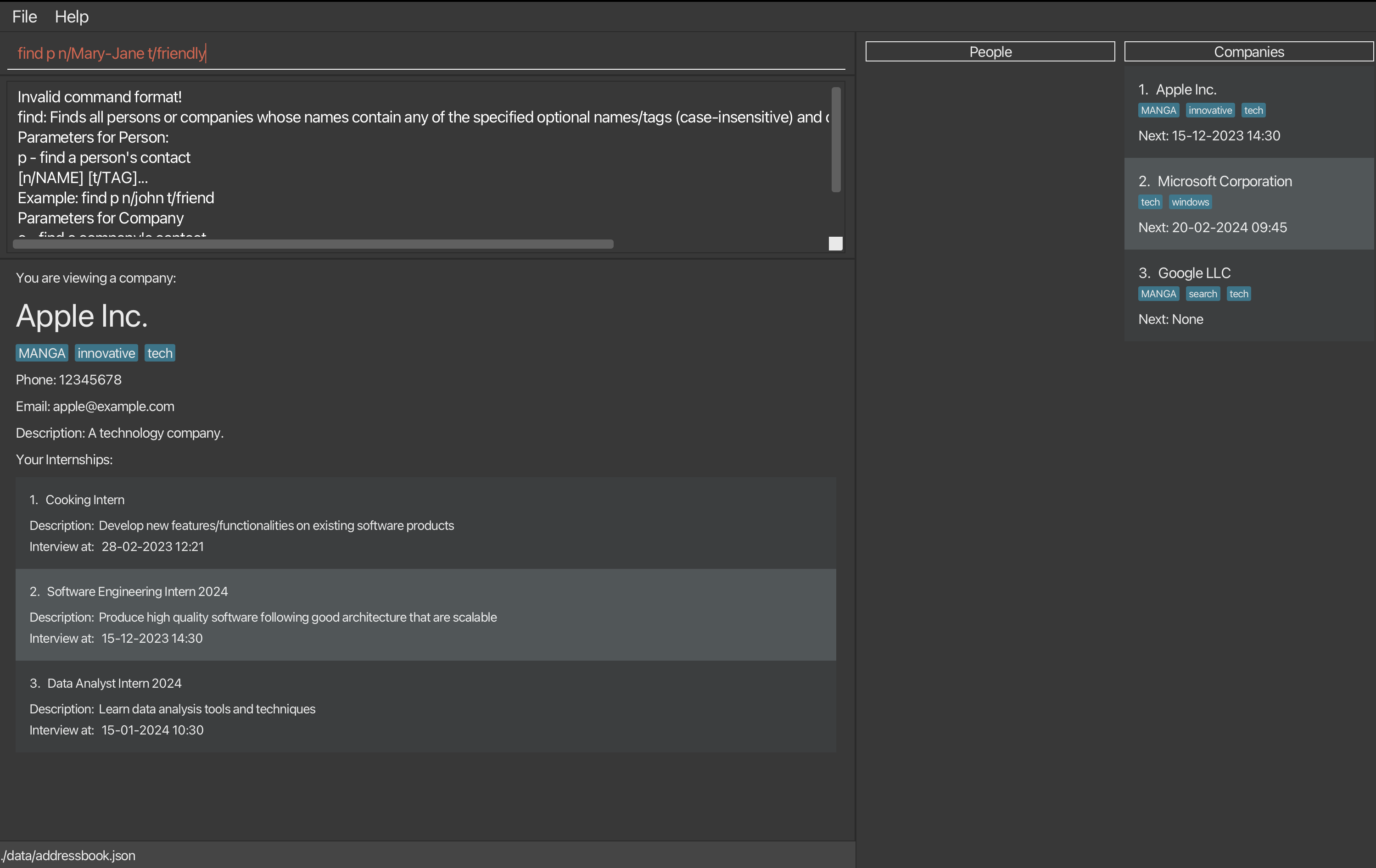Click the windows tag under Microsoft Corporation
Image resolution: width=1376 pixels, height=868 pixels.
click(x=1190, y=202)
